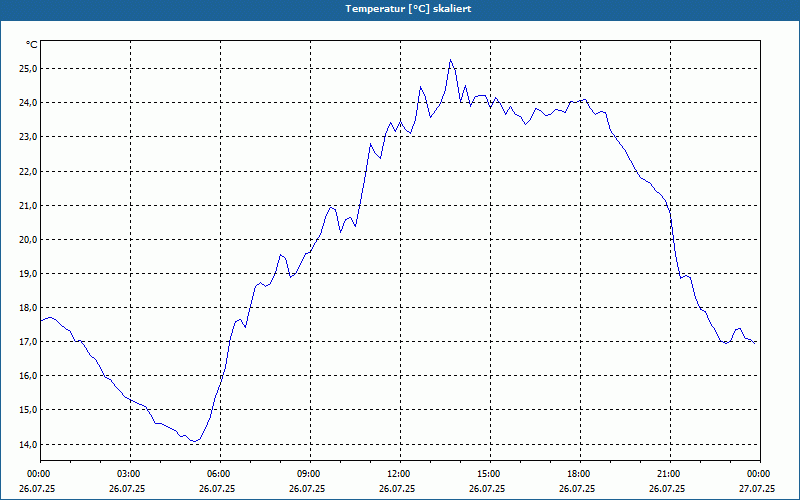The image size is (800, 500).
Task: Select the '25,0' y-axis label
Action: coord(26,68)
